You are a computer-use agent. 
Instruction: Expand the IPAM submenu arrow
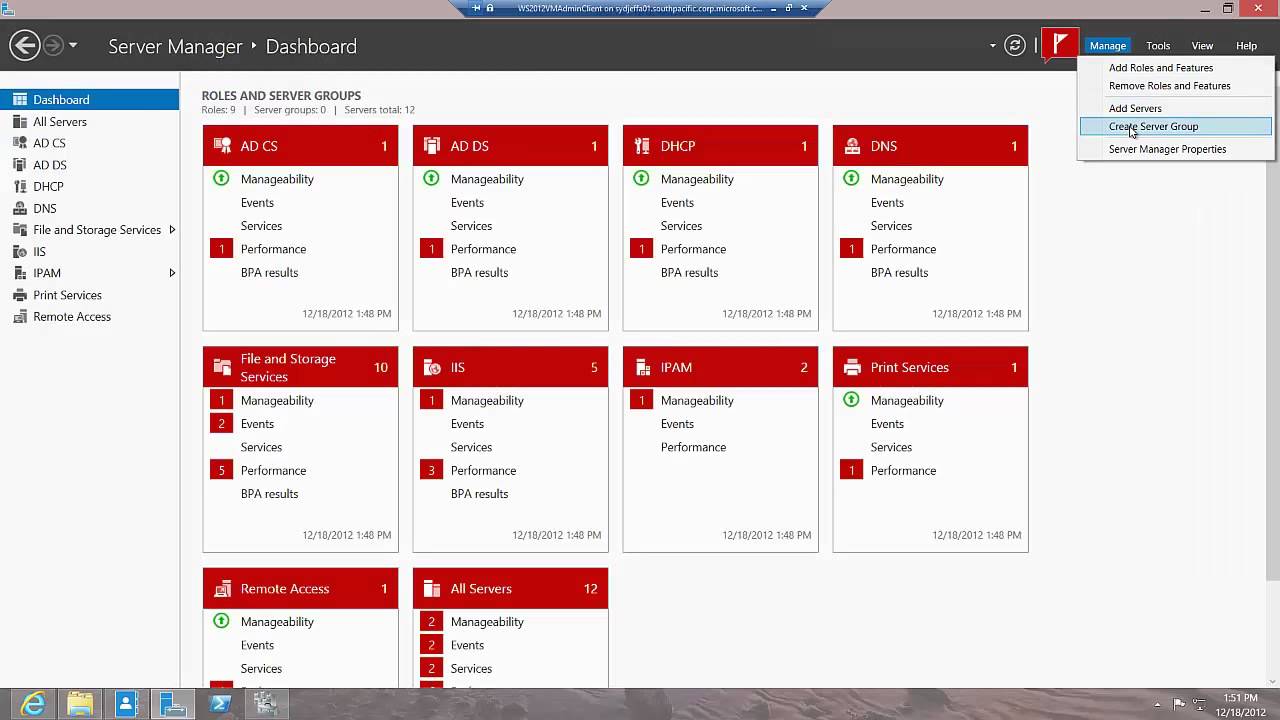point(172,273)
